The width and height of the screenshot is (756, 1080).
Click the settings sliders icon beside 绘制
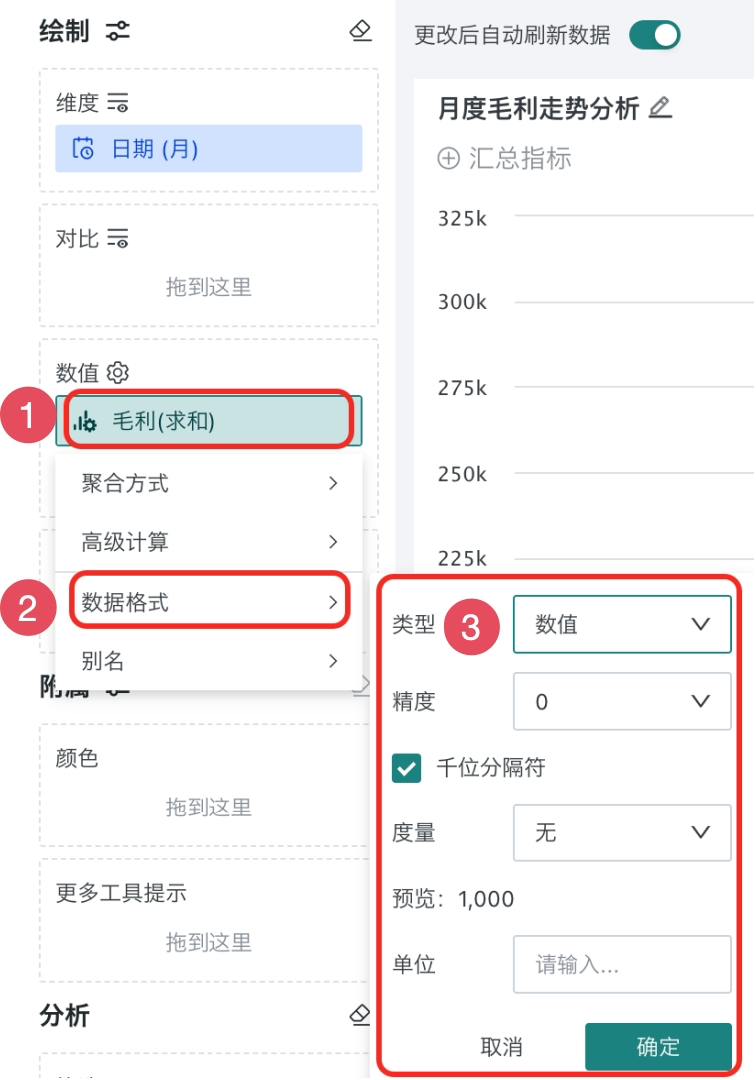(118, 31)
